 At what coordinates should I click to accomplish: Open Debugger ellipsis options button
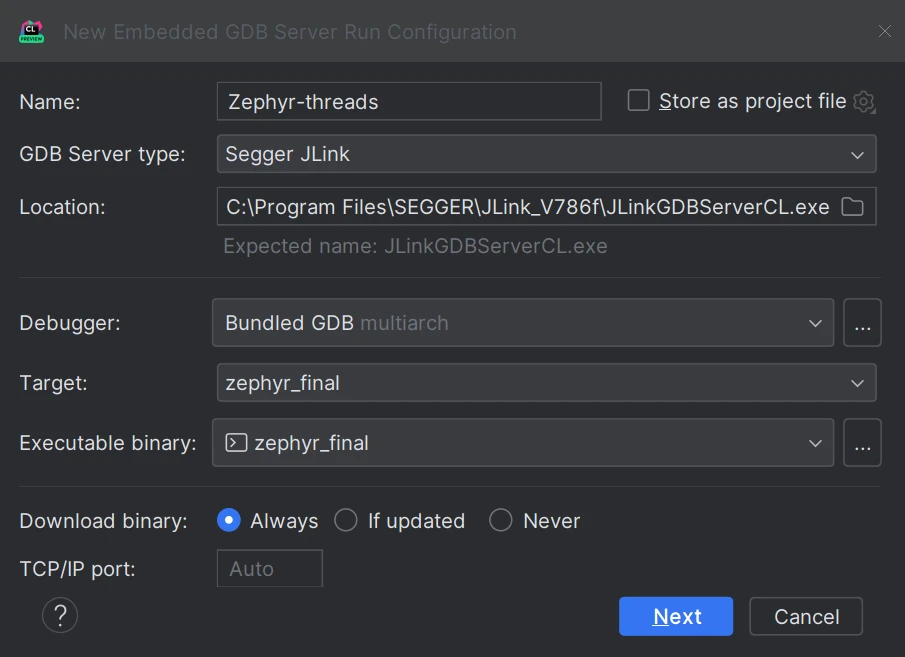pyautogui.click(x=862, y=323)
